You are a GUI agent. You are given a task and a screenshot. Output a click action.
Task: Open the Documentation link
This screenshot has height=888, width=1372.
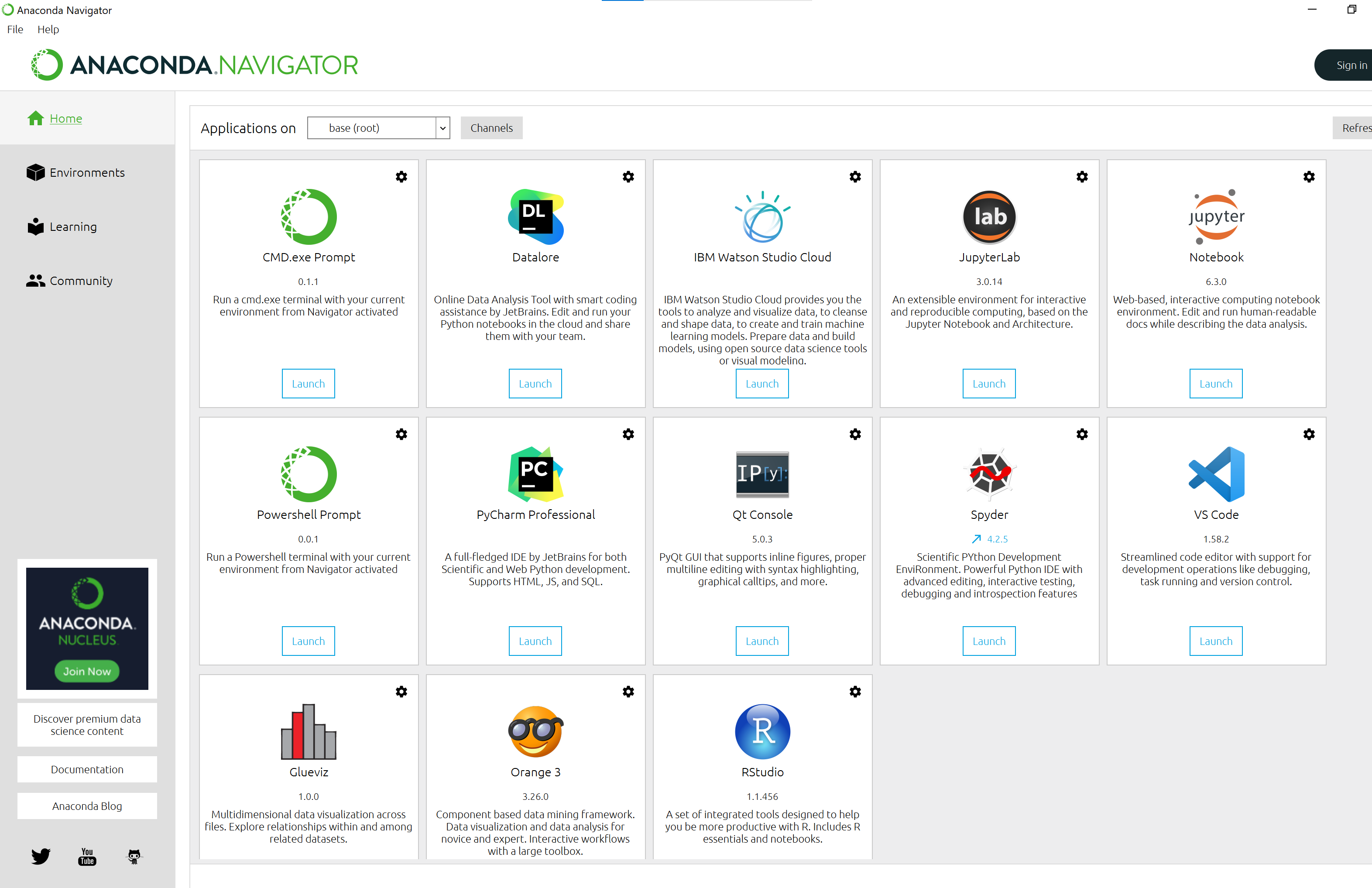click(x=87, y=769)
